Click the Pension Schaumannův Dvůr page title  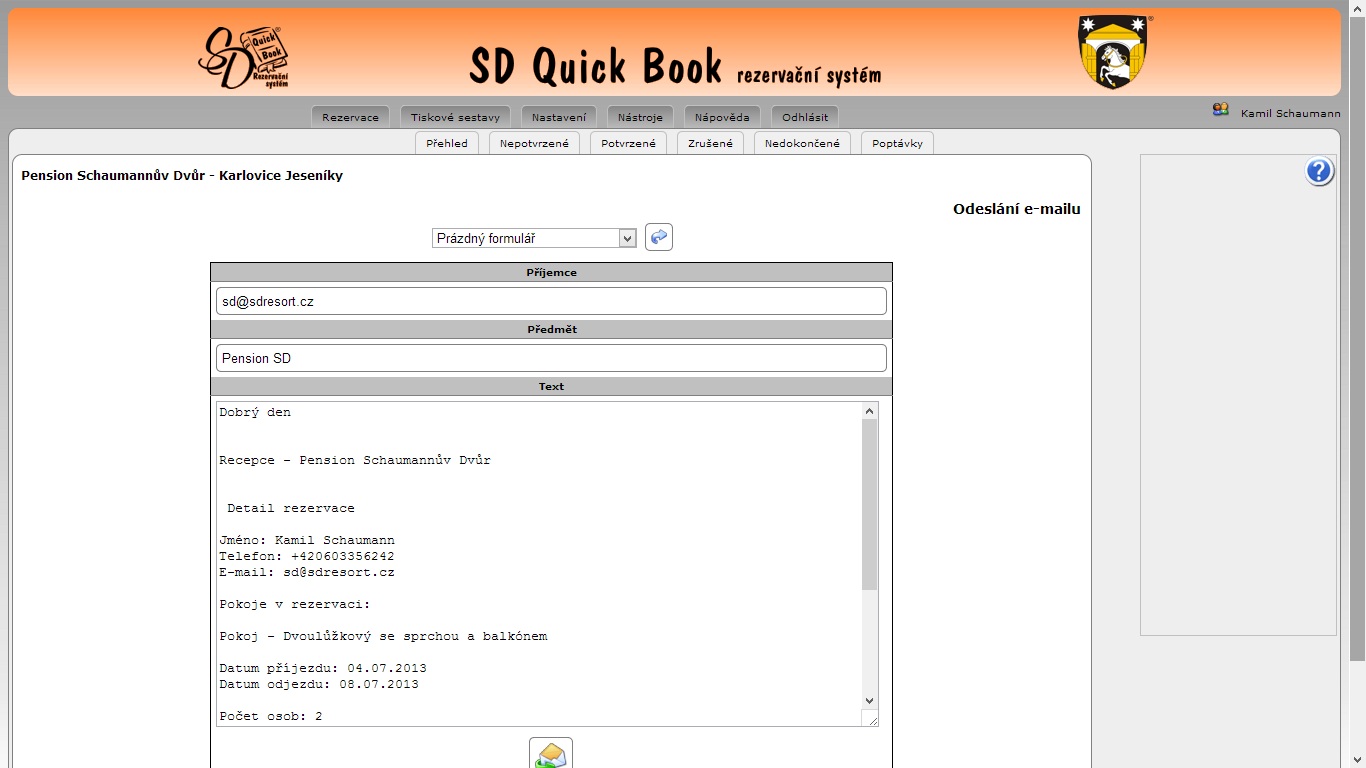[x=182, y=175]
